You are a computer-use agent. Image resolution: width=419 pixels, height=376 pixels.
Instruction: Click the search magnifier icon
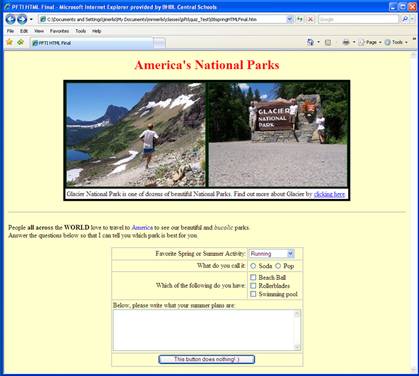[405, 19]
